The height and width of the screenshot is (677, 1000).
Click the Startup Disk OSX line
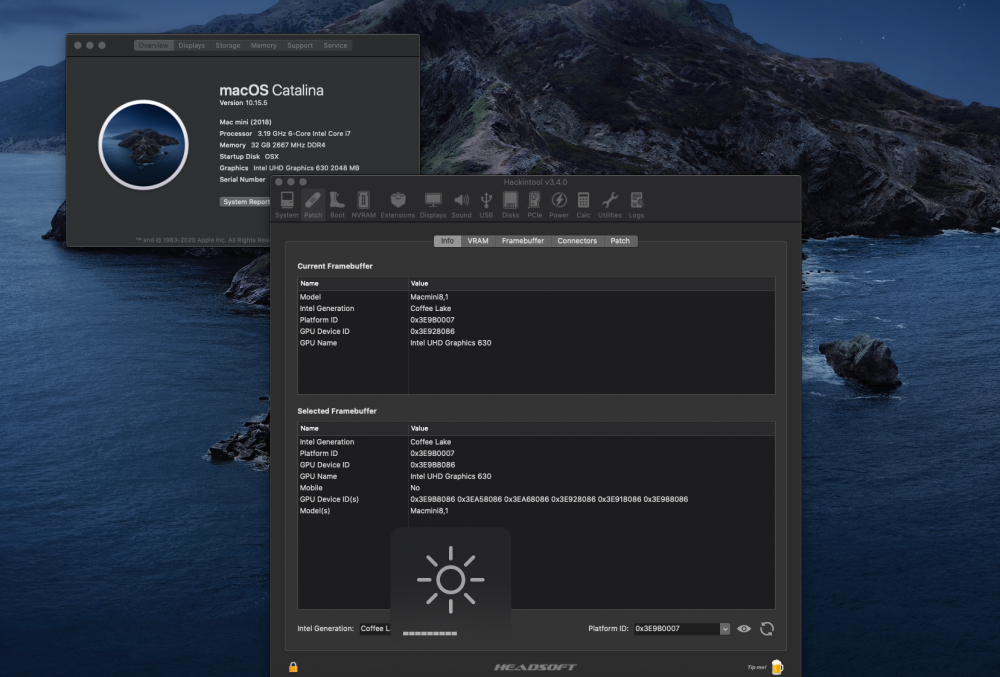coord(249,156)
